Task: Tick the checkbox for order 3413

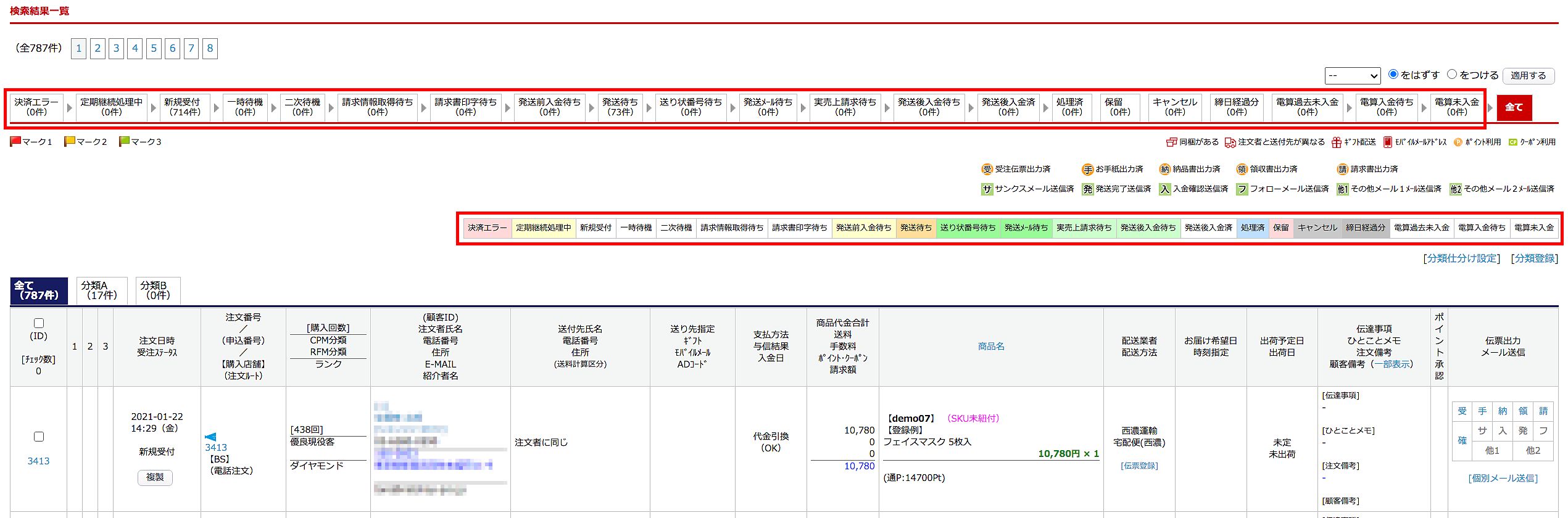Action: [x=39, y=437]
